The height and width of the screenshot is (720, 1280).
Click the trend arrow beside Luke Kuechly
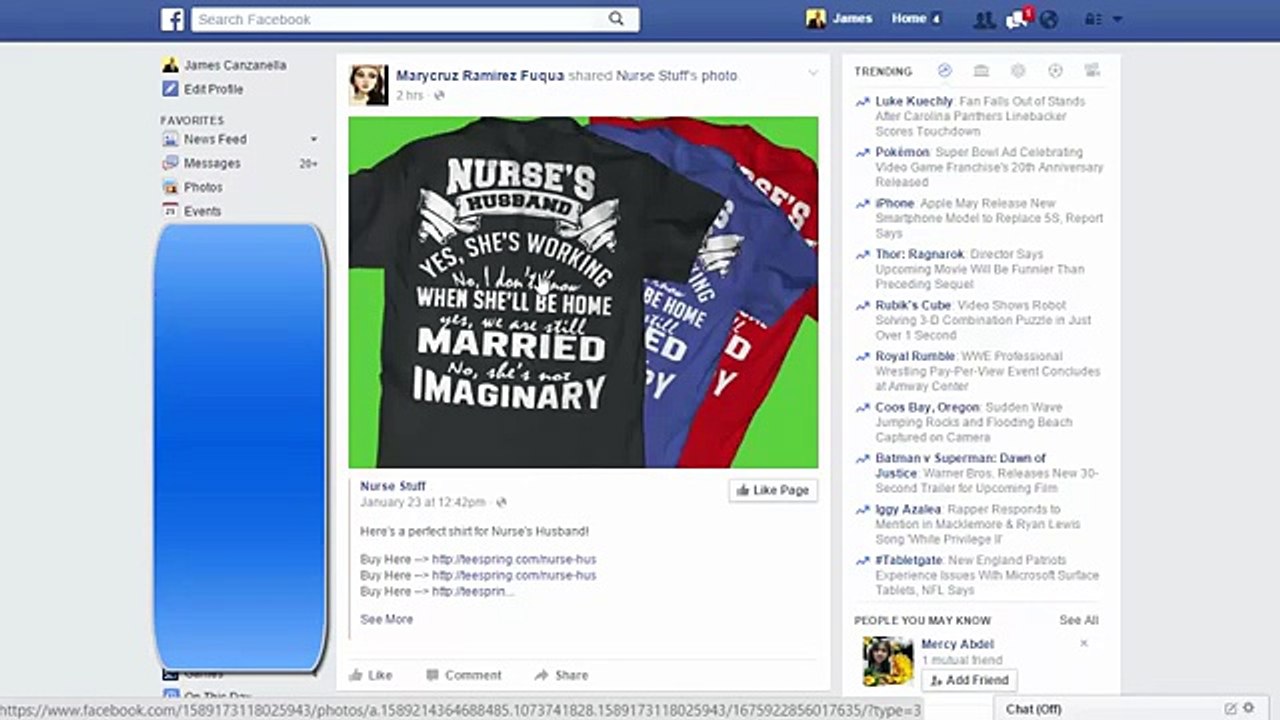862,102
